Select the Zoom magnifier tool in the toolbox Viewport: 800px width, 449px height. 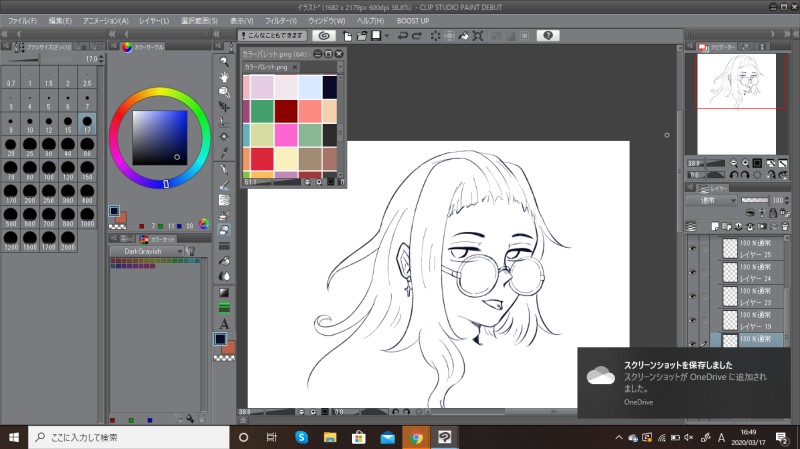tap(224, 60)
